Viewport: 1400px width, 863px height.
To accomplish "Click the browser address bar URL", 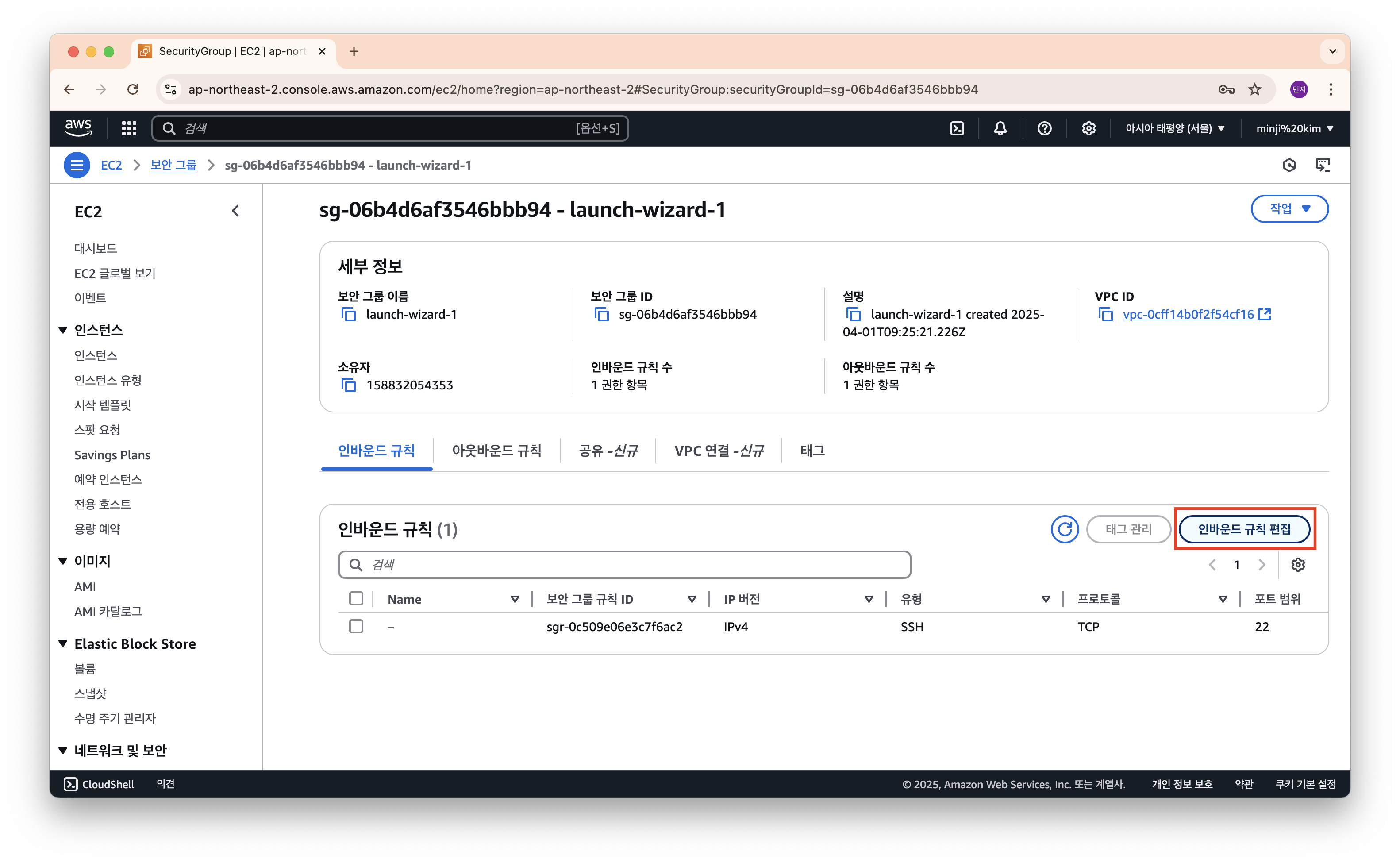I will point(582,89).
